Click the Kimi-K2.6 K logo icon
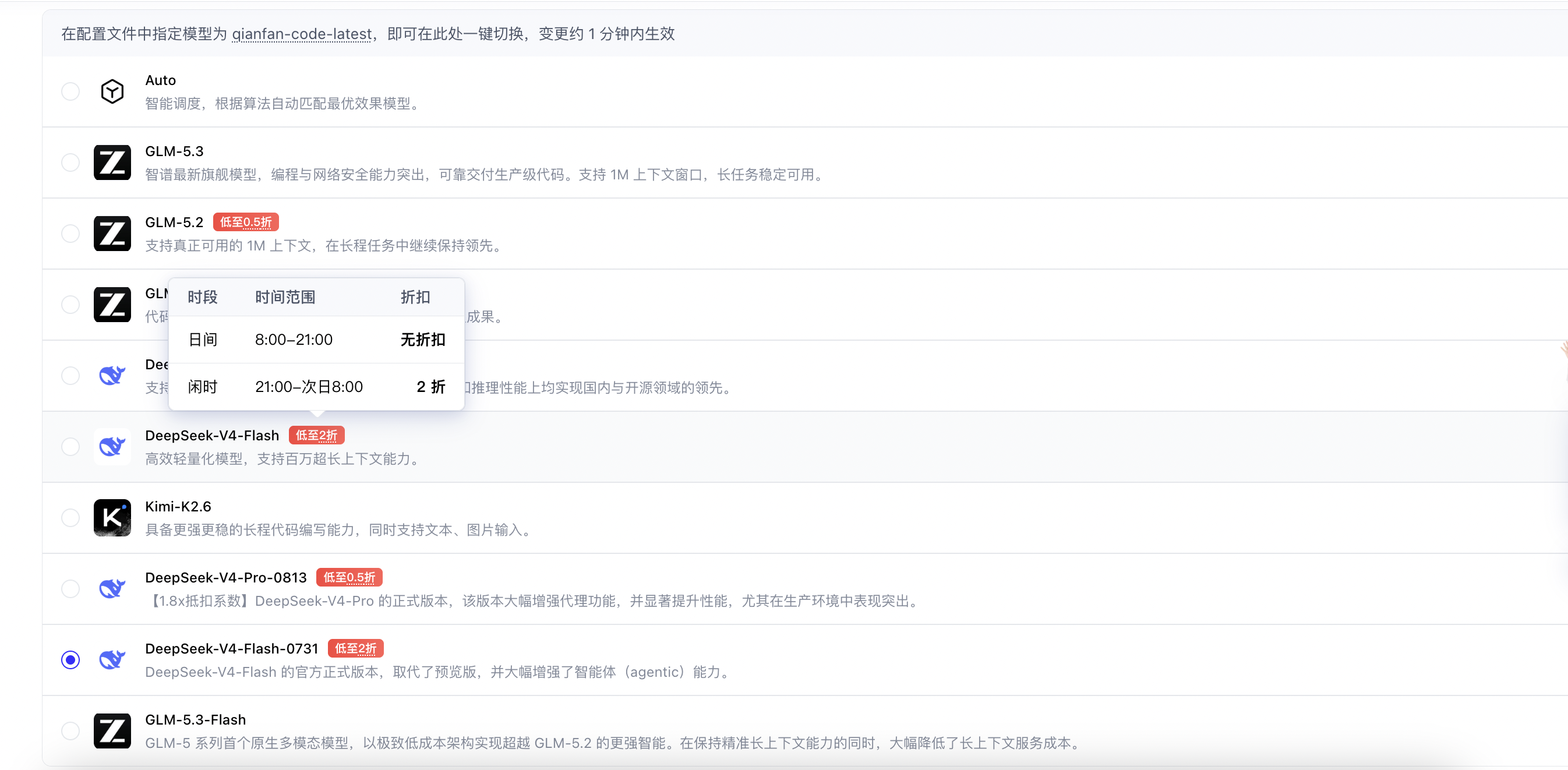 tap(112, 518)
